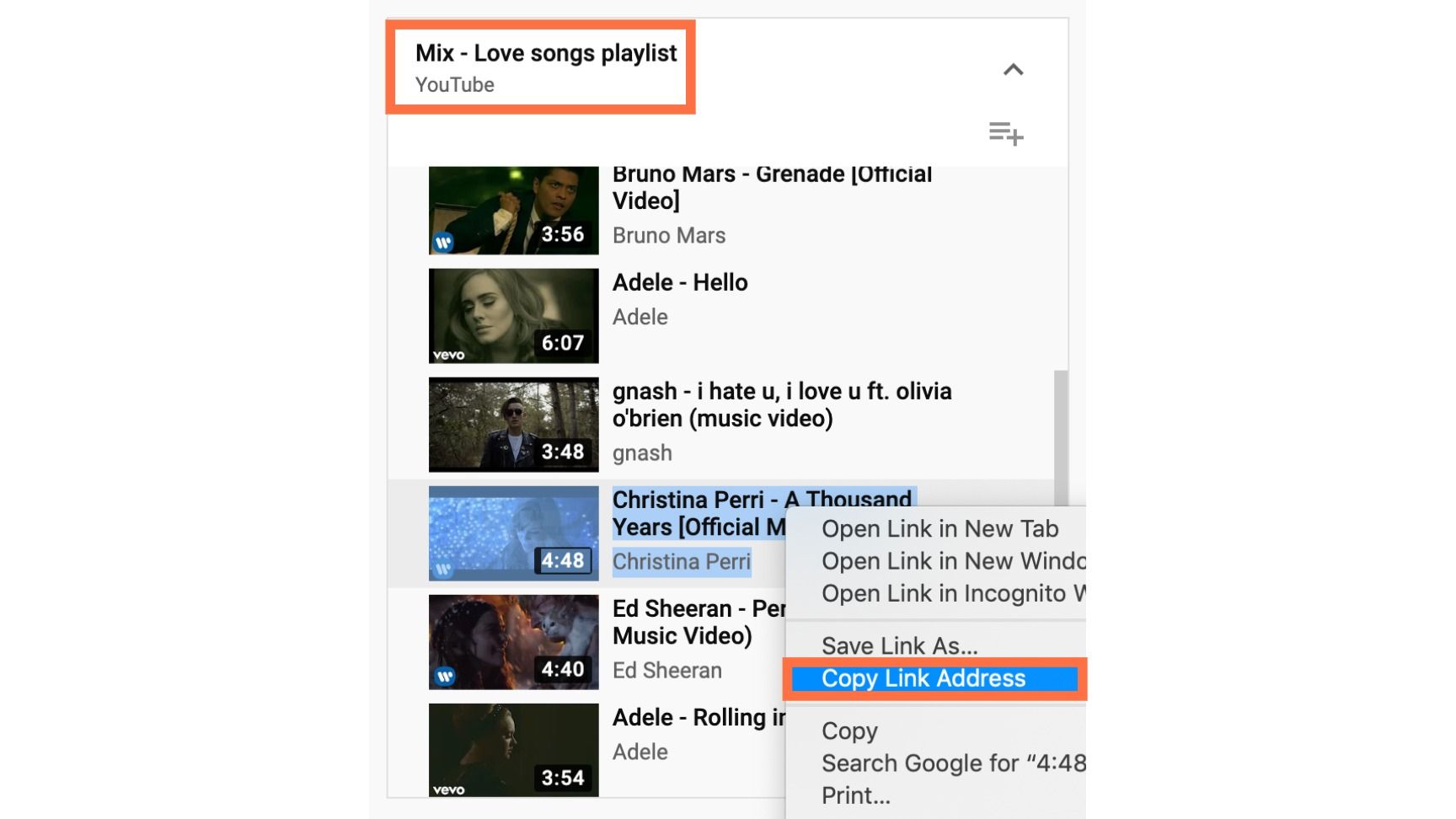Select Copy in the context menu
Screen dimensions: 1456x819
pyautogui.click(x=849, y=731)
